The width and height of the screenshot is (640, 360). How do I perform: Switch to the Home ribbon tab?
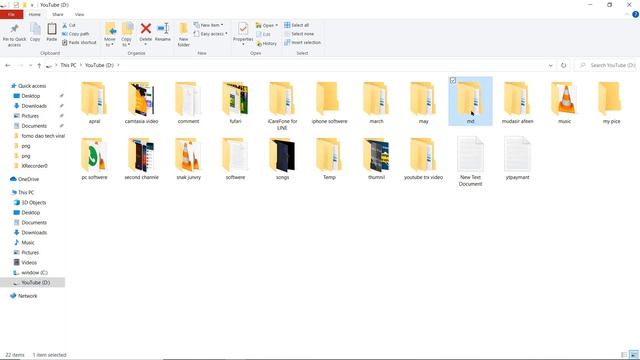(x=35, y=14)
